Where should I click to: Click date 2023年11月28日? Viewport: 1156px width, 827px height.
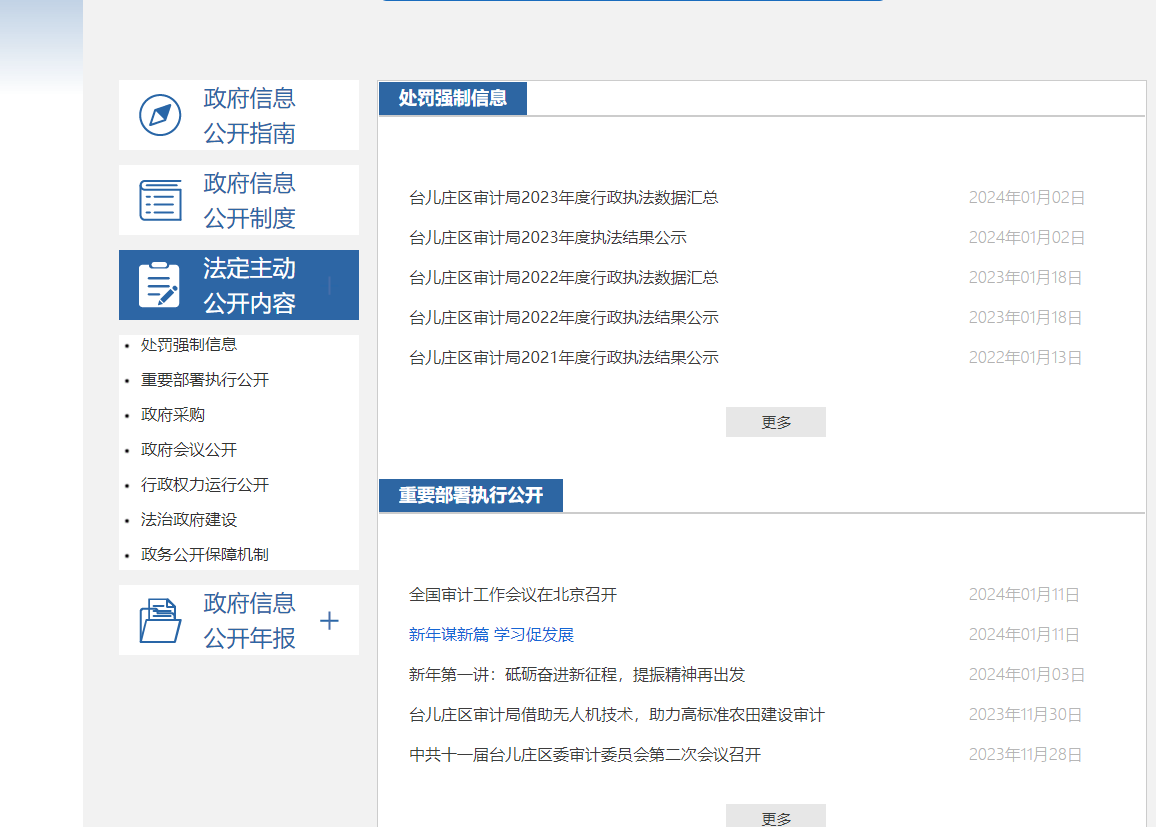point(1025,755)
